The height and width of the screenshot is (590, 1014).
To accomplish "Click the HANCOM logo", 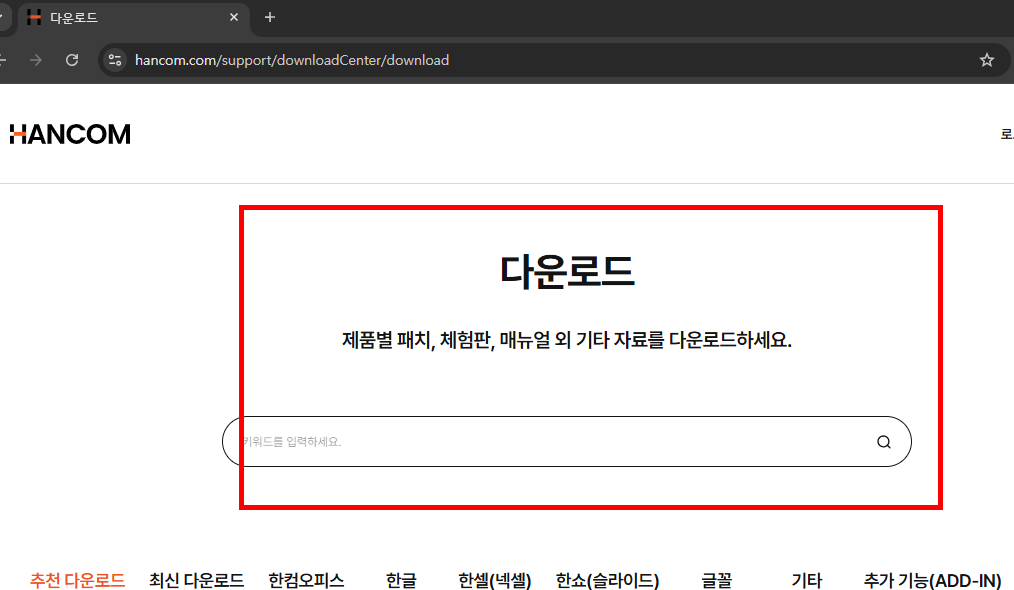I will pyautogui.click(x=70, y=133).
